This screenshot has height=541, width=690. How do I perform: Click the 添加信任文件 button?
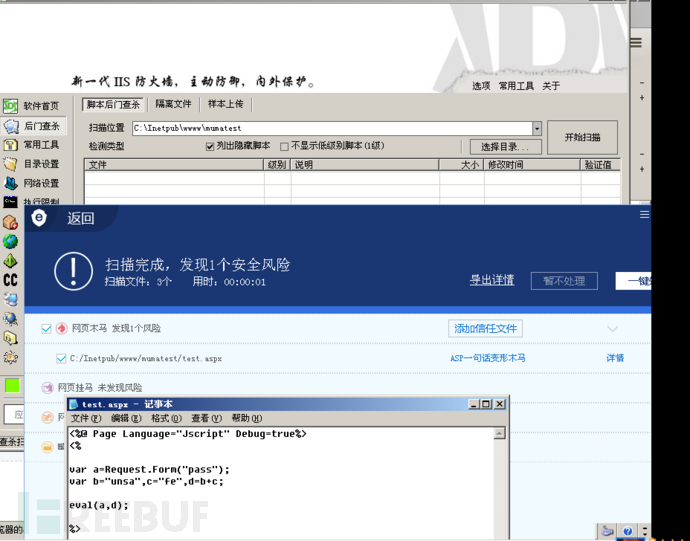[485, 328]
